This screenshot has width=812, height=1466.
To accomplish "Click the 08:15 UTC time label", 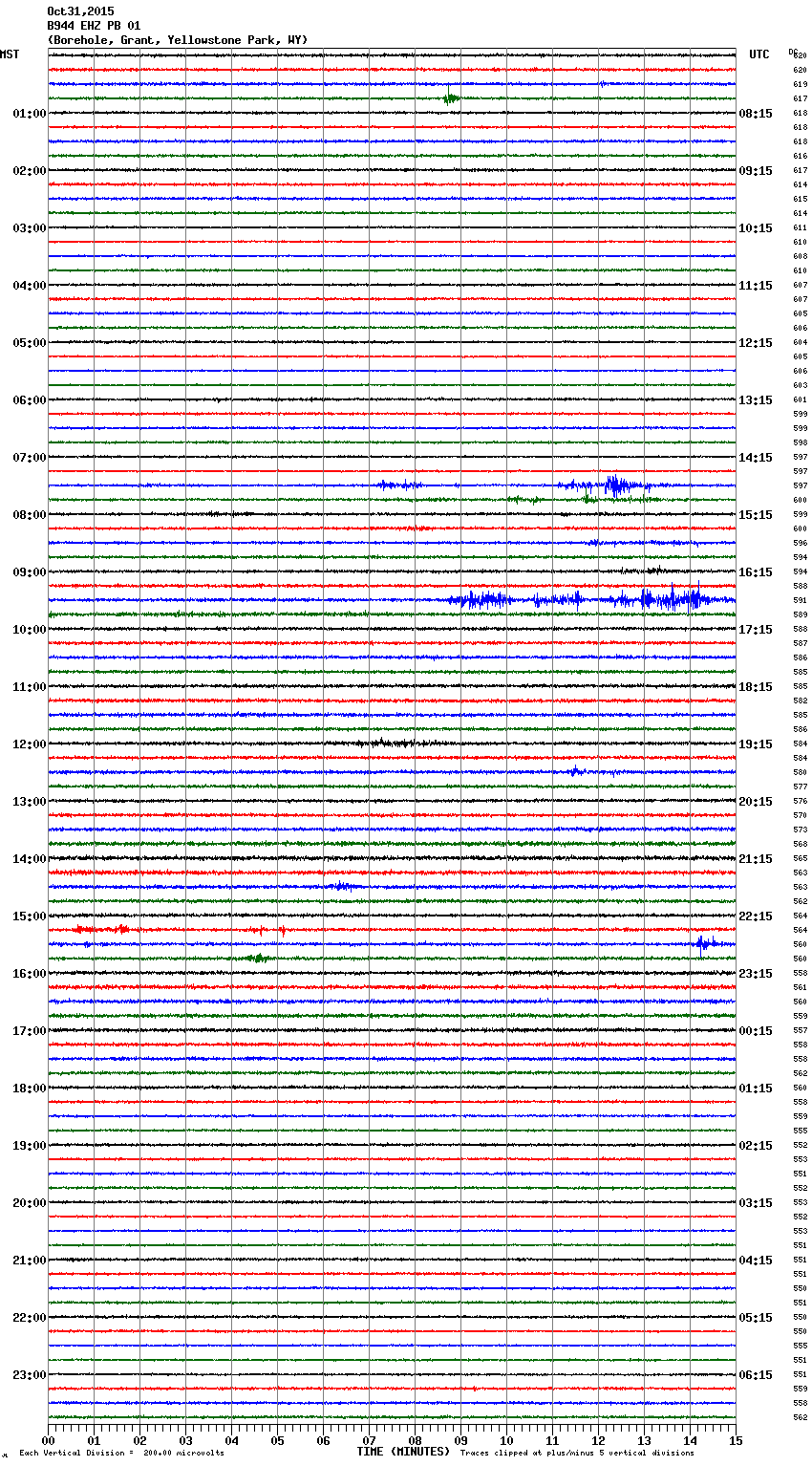I will point(756,114).
